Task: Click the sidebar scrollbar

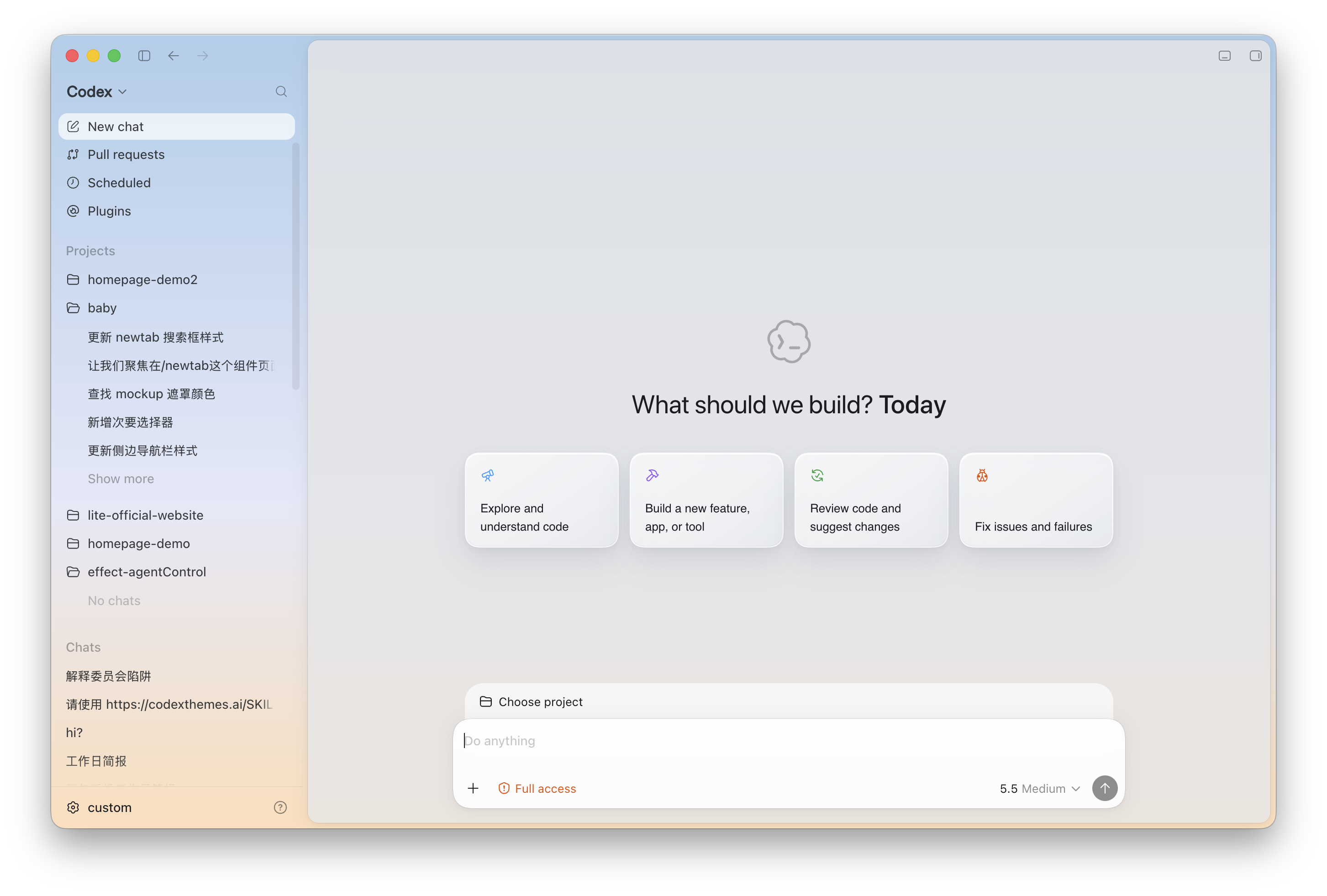Action: pyautogui.click(x=296, y=266)
